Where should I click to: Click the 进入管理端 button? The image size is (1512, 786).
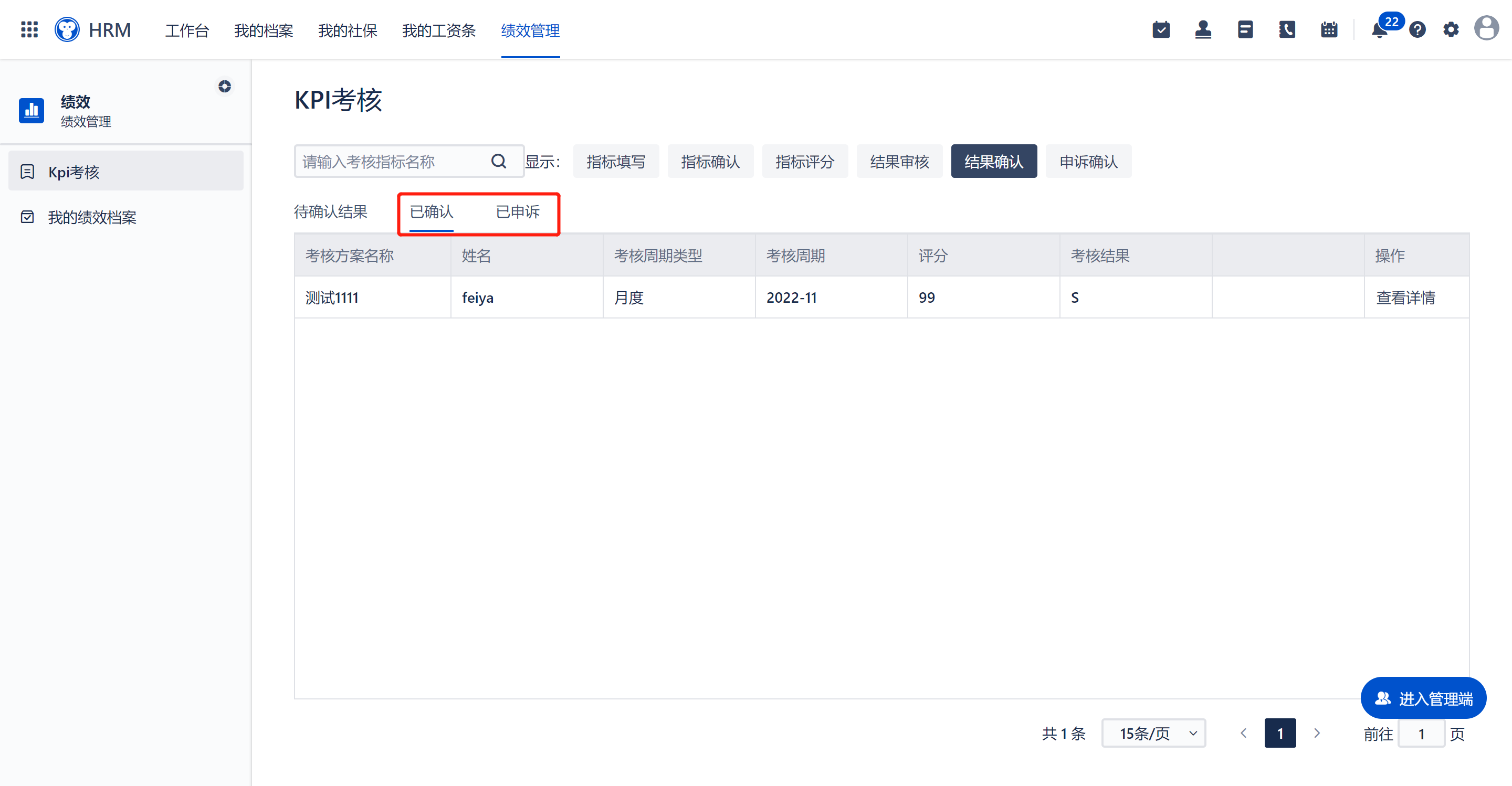tap(1423, 698)
